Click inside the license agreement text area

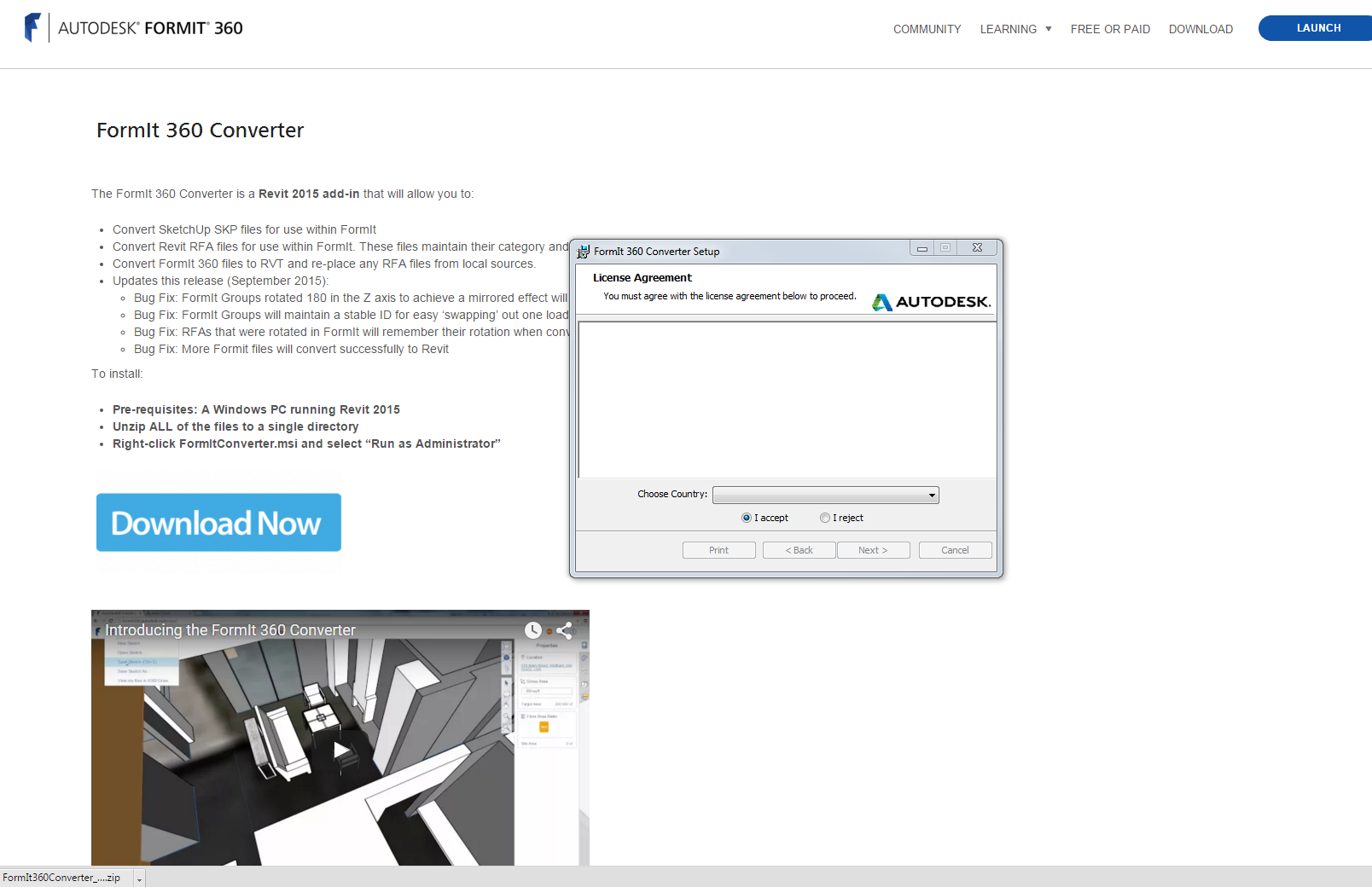787,400
